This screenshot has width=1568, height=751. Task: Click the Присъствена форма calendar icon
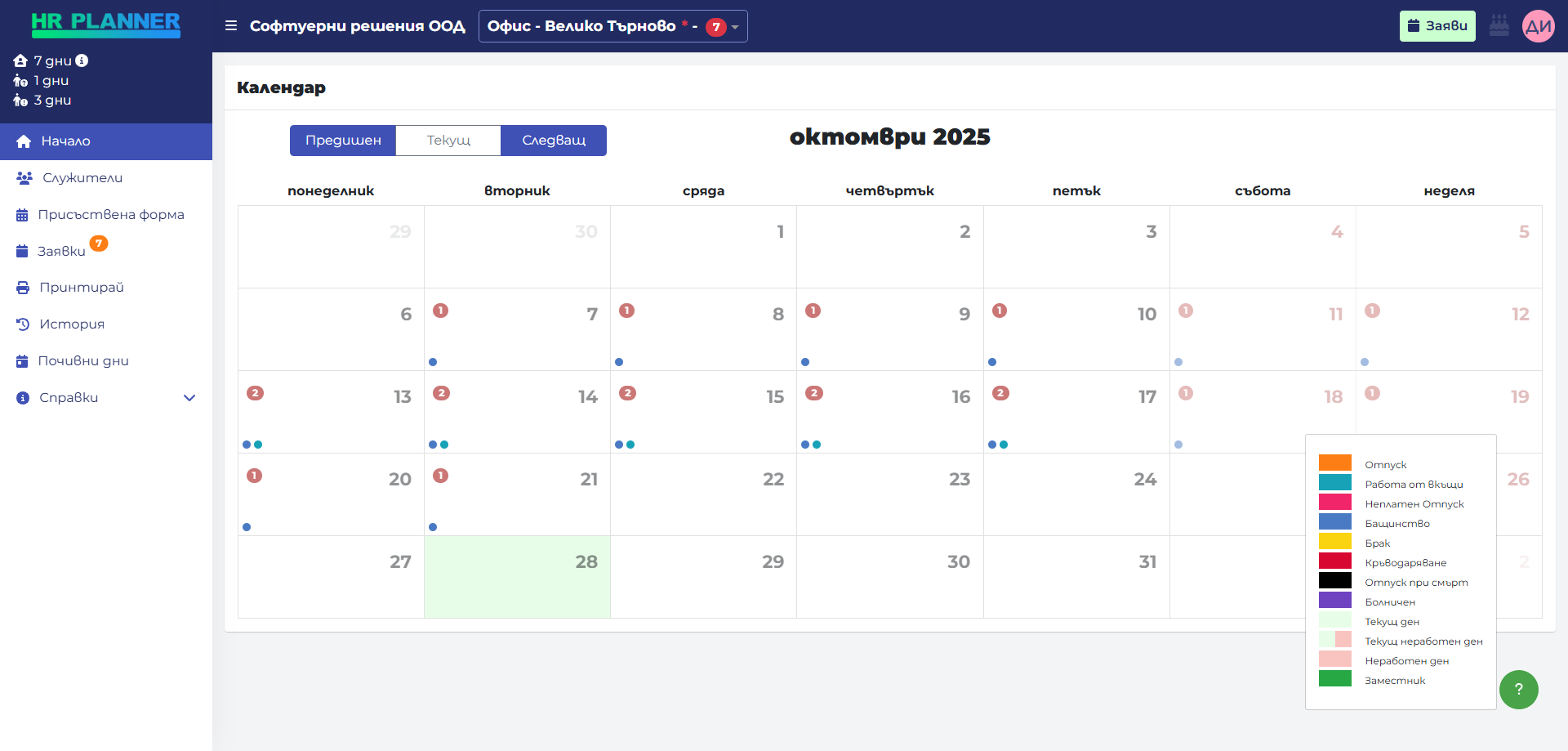pyautogui.click(x=22, y=214)
